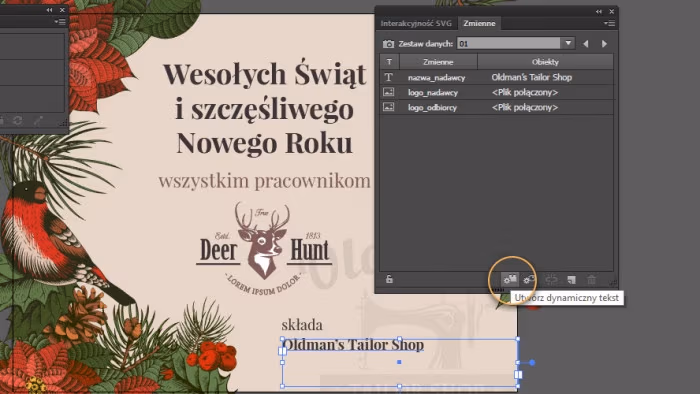Image resolution: width=700 pixels, height=394 pixels.
Task: Switch to the Interakcyjność SVG tab
Action: (416, 23)
